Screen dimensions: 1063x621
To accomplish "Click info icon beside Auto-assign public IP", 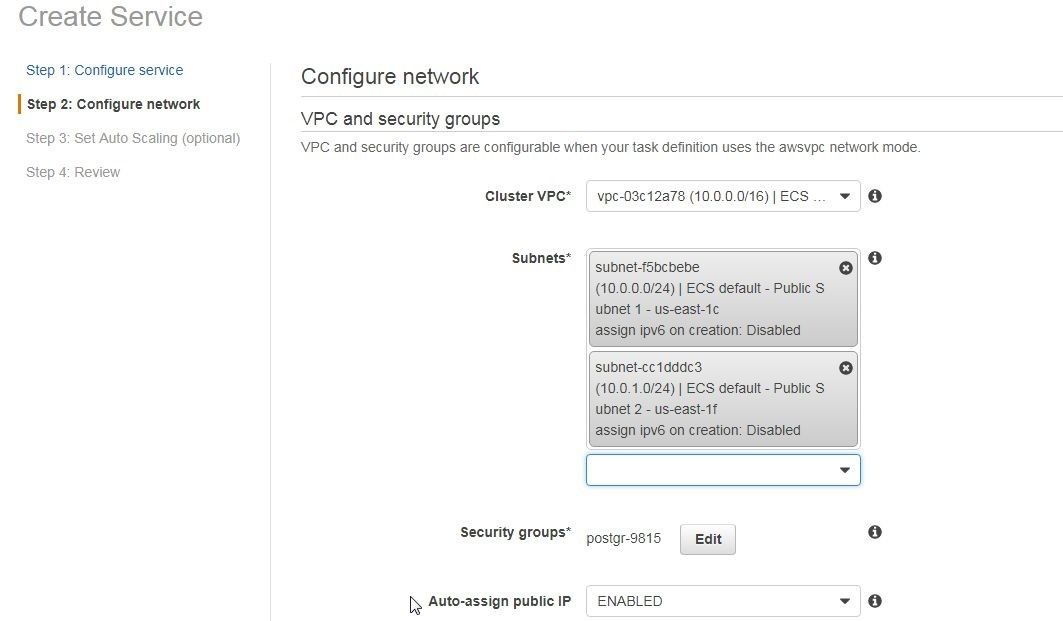I will click(875, 601).
